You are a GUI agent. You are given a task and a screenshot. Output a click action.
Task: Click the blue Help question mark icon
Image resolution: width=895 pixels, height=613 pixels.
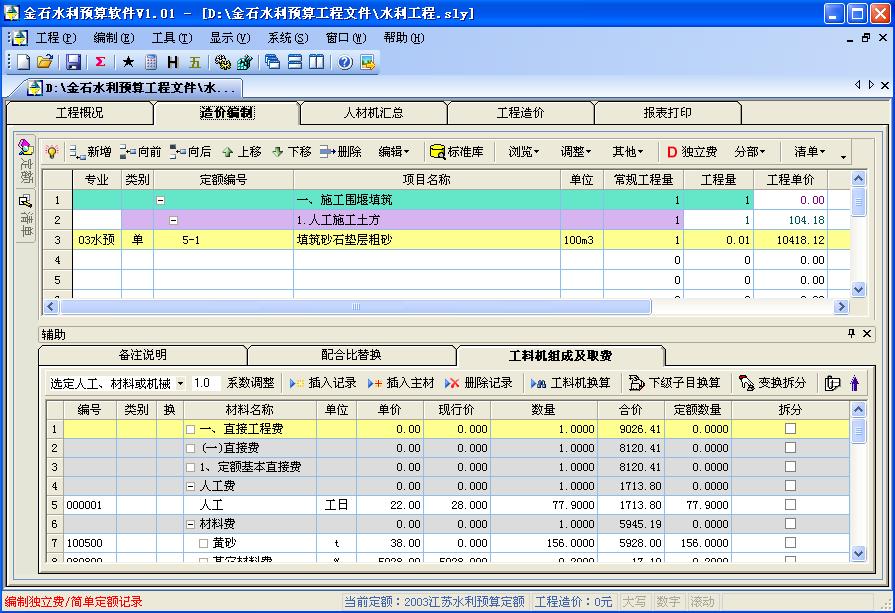[x=344, y=62]
